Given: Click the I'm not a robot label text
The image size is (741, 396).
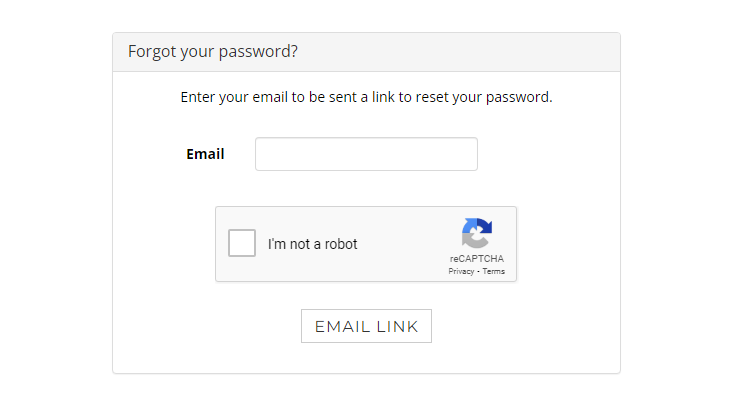Looking at the screenshot, I should [x=312, y=244].
